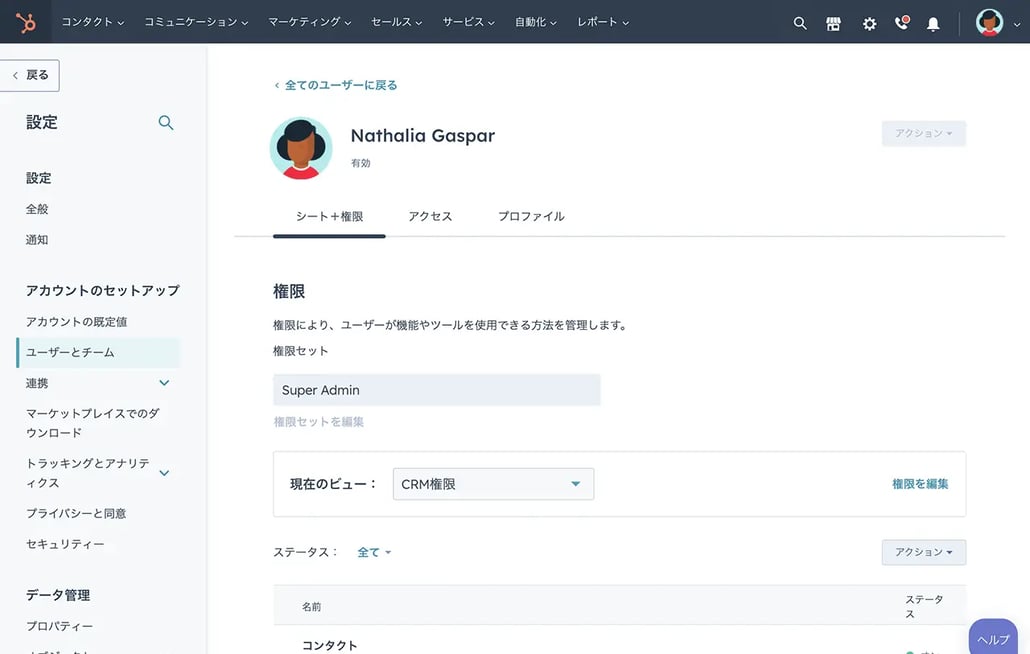Click the account menu chevron beside avatar
This screenshot has width=1030, height=654.
tap(1017, 24)
